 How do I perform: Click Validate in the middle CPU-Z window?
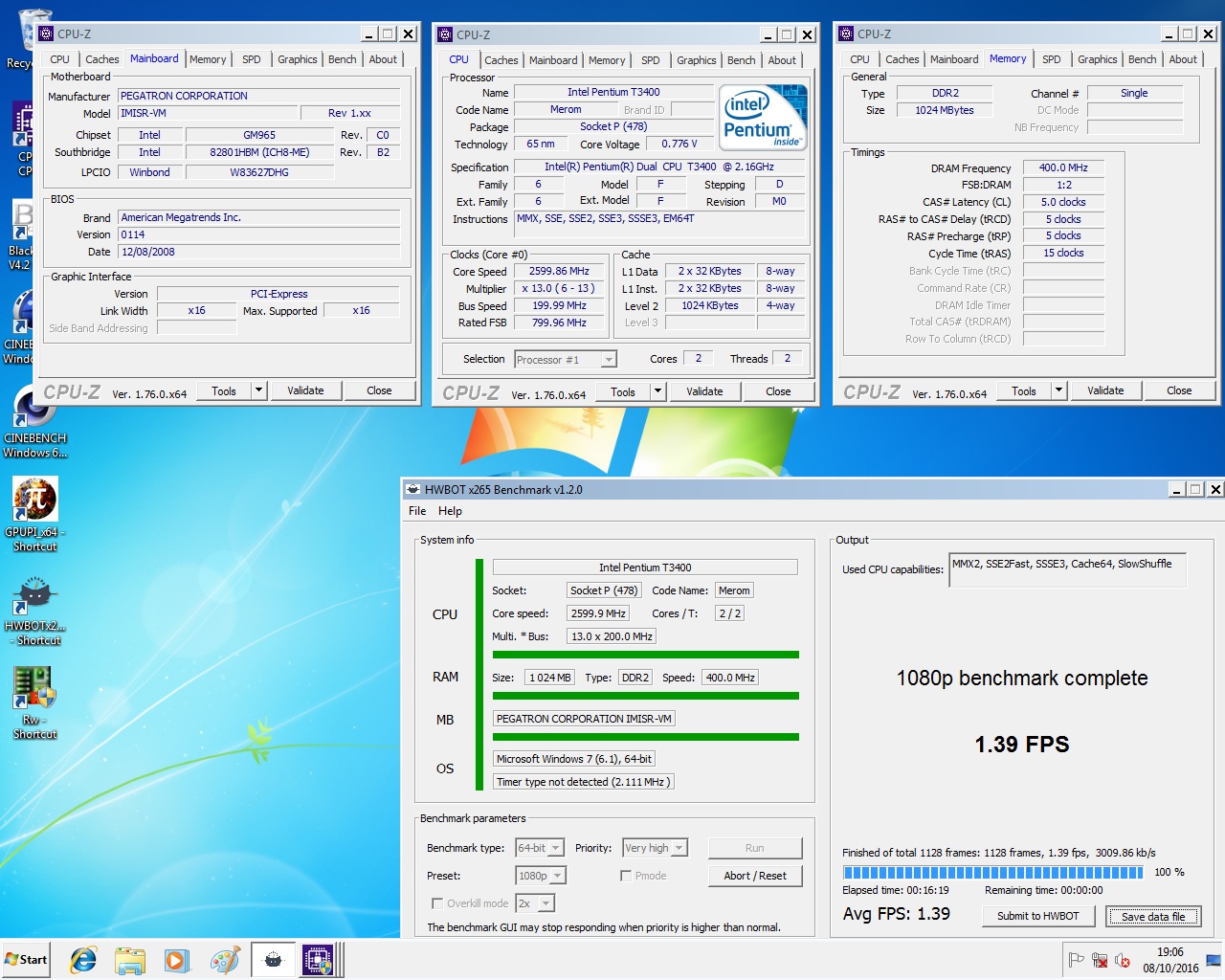coord(704,391)
